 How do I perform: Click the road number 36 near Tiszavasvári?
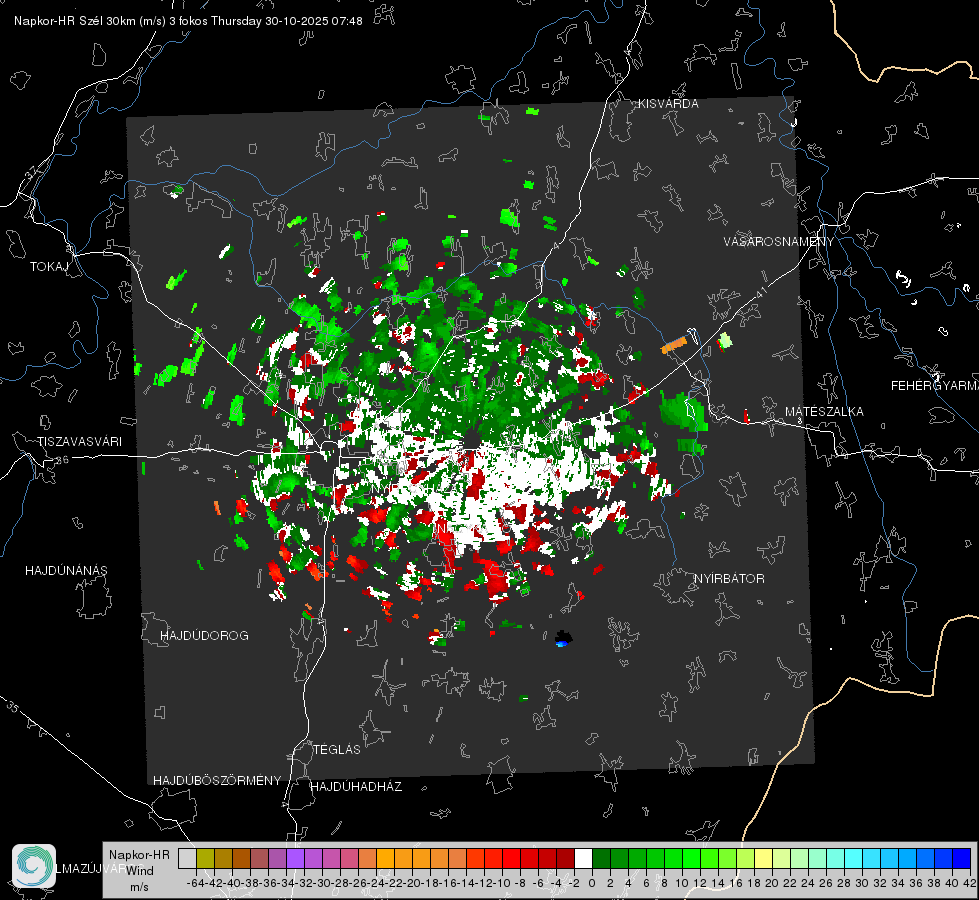[x=62, y=461]
